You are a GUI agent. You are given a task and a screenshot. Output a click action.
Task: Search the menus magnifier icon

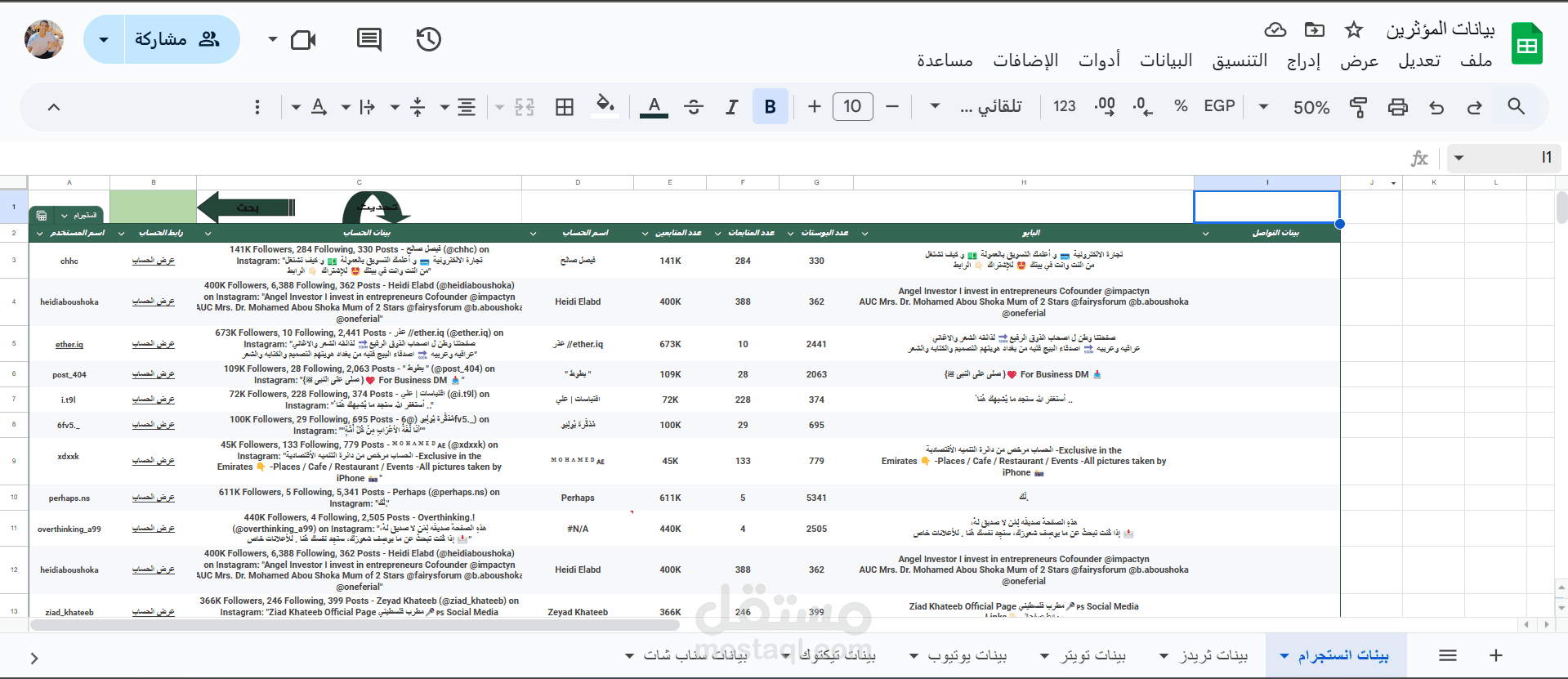(x=1516, y=106)
